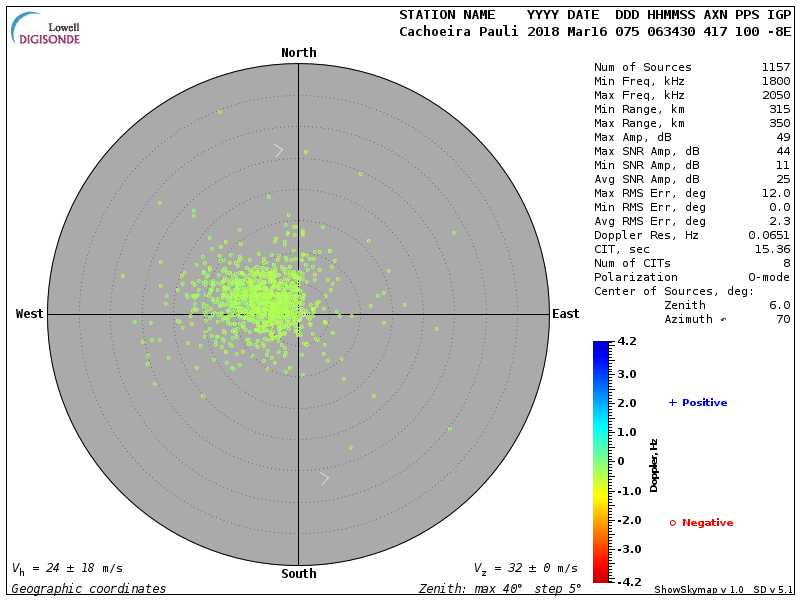Viewport: 800px width, 600px height.
Task: Select the West label left of skymap
Action: click(30, 314)
